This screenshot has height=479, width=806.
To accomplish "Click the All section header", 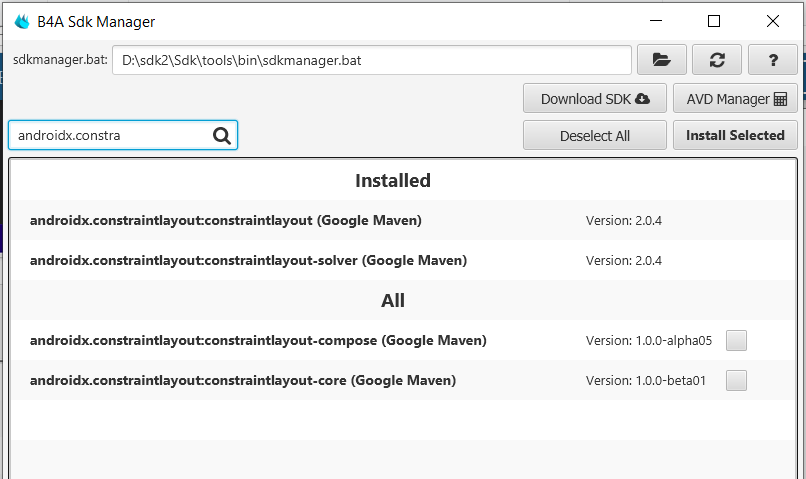I will (x=393, y=300).
